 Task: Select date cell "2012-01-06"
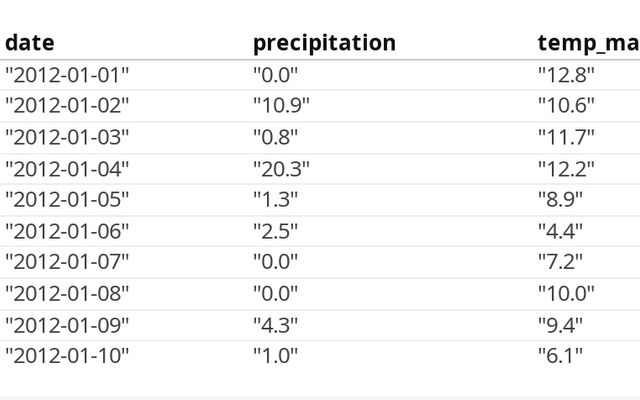67,231
